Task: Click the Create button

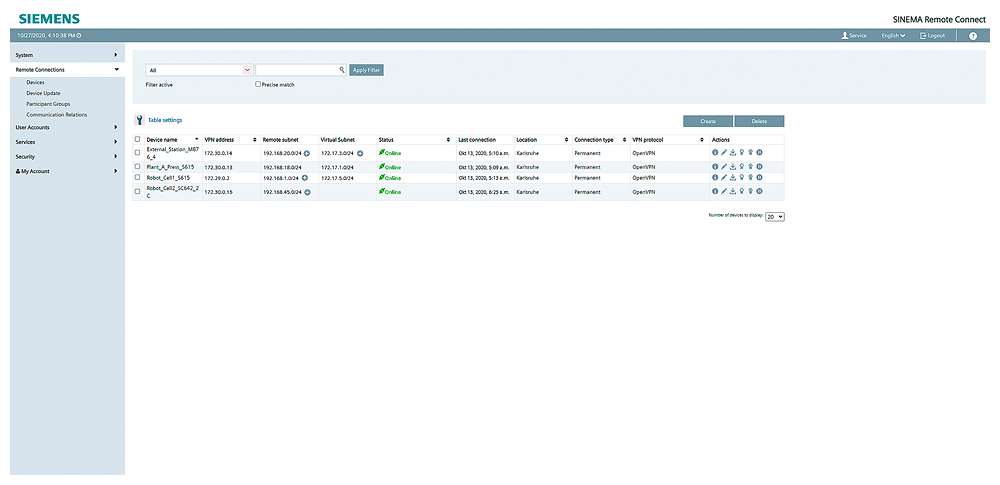Action: 707,121
